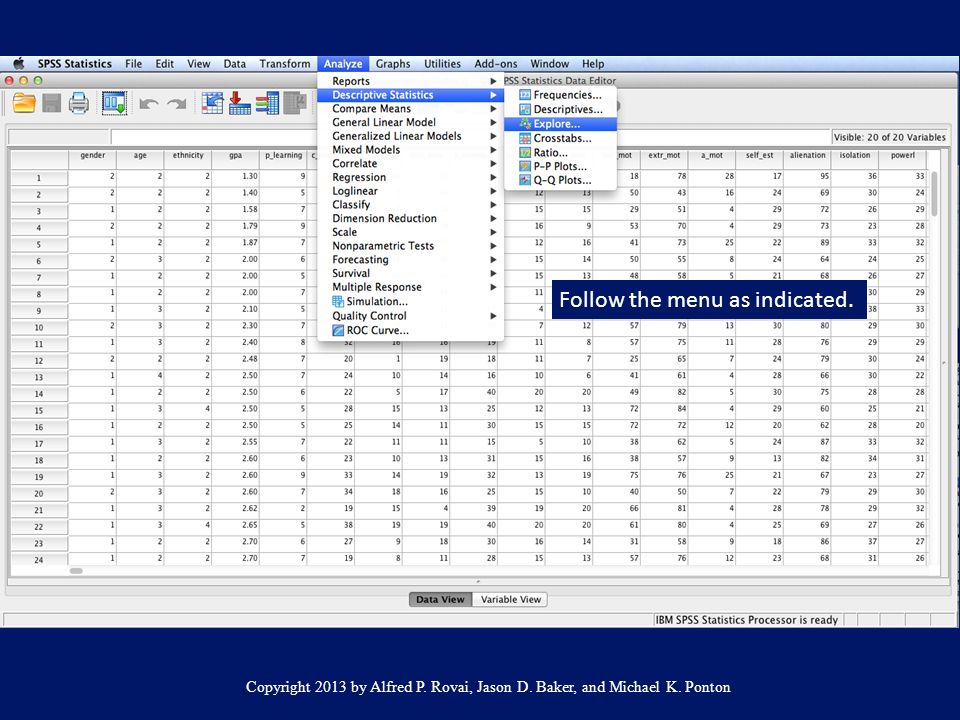Expand the Classify submenu
This screenshot has height=720, width=960.
tap(410, 204)
